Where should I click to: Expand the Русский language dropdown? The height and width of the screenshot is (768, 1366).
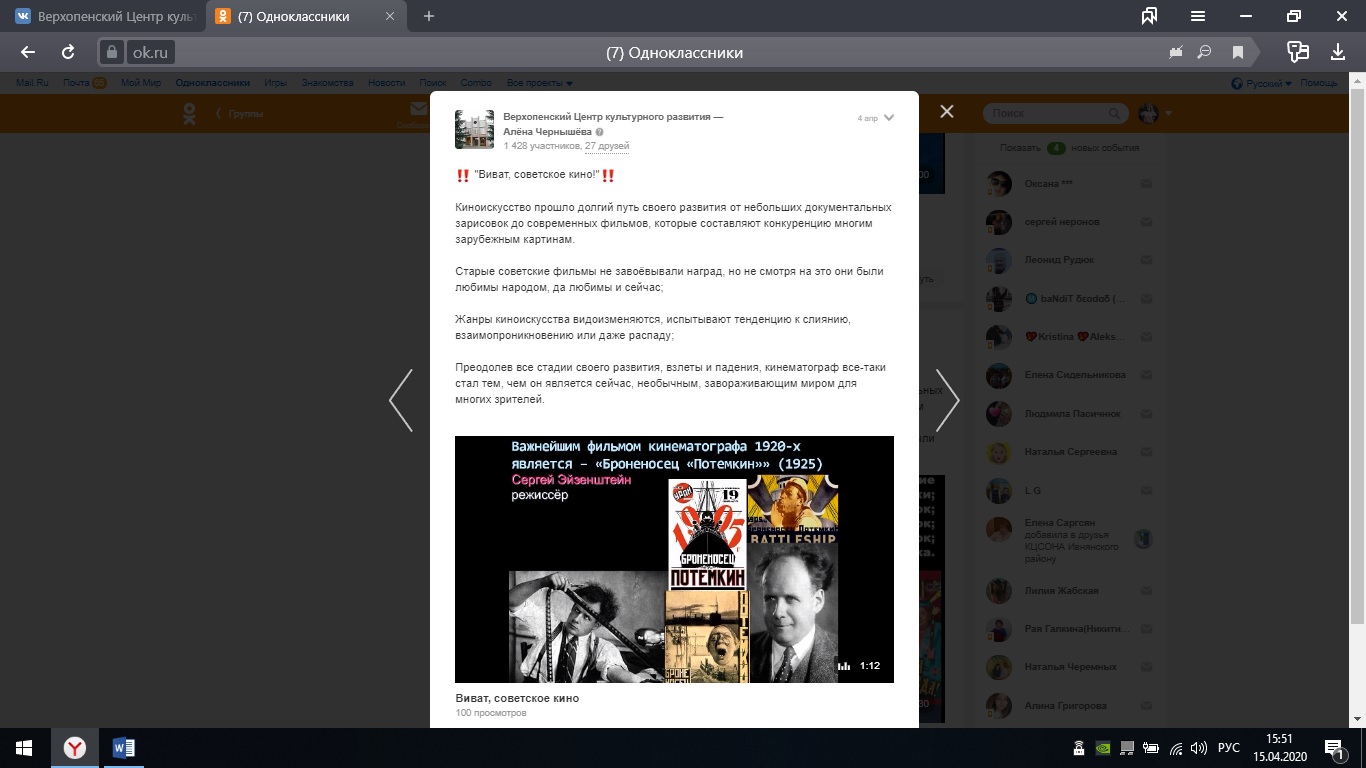(1262, 83)
